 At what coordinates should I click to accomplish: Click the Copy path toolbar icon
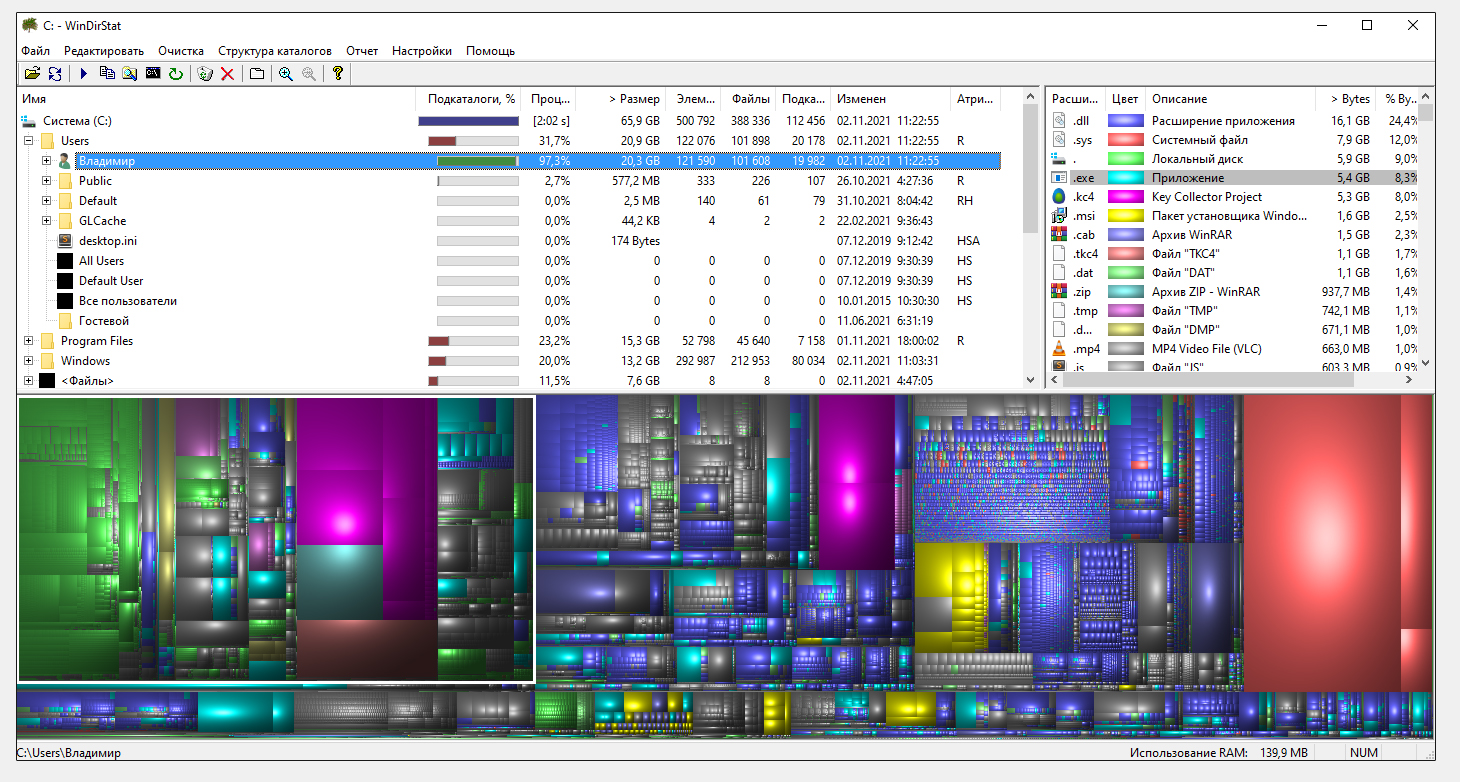(107, 74)
